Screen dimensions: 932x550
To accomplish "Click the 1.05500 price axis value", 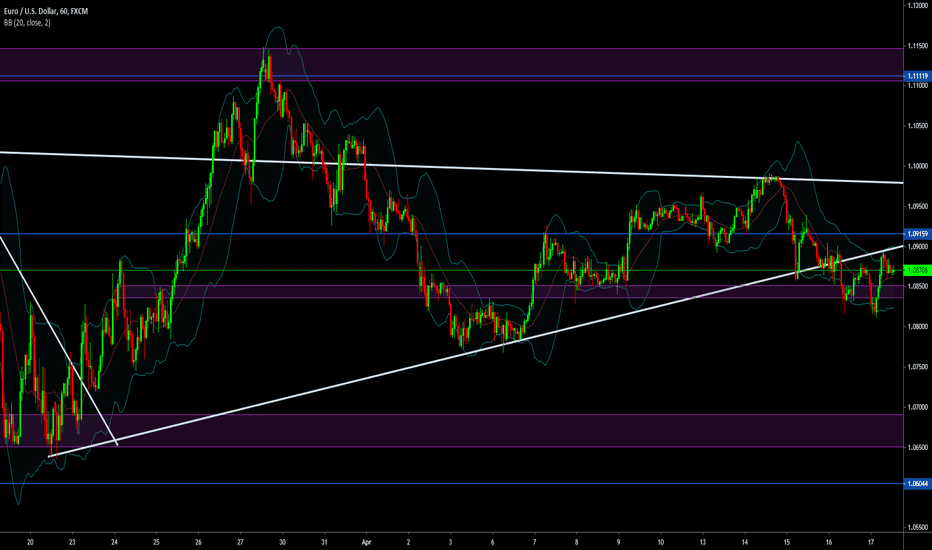I will (918, 527).
